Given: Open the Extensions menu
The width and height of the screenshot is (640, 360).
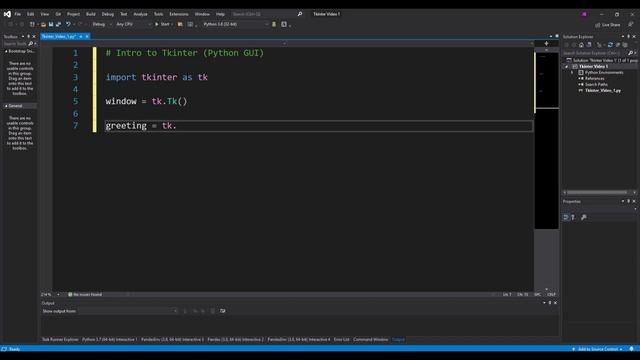Looking at the screenshot, I should pos(179,14).
